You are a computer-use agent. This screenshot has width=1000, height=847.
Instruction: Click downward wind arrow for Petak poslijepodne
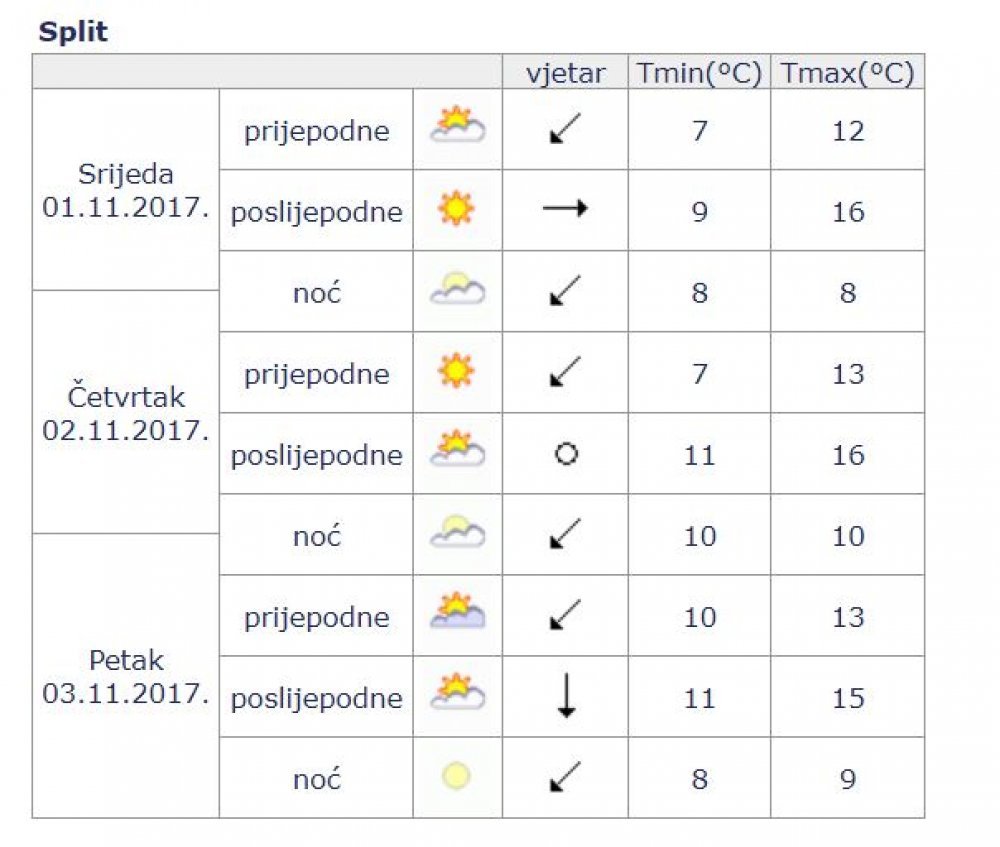566,696
